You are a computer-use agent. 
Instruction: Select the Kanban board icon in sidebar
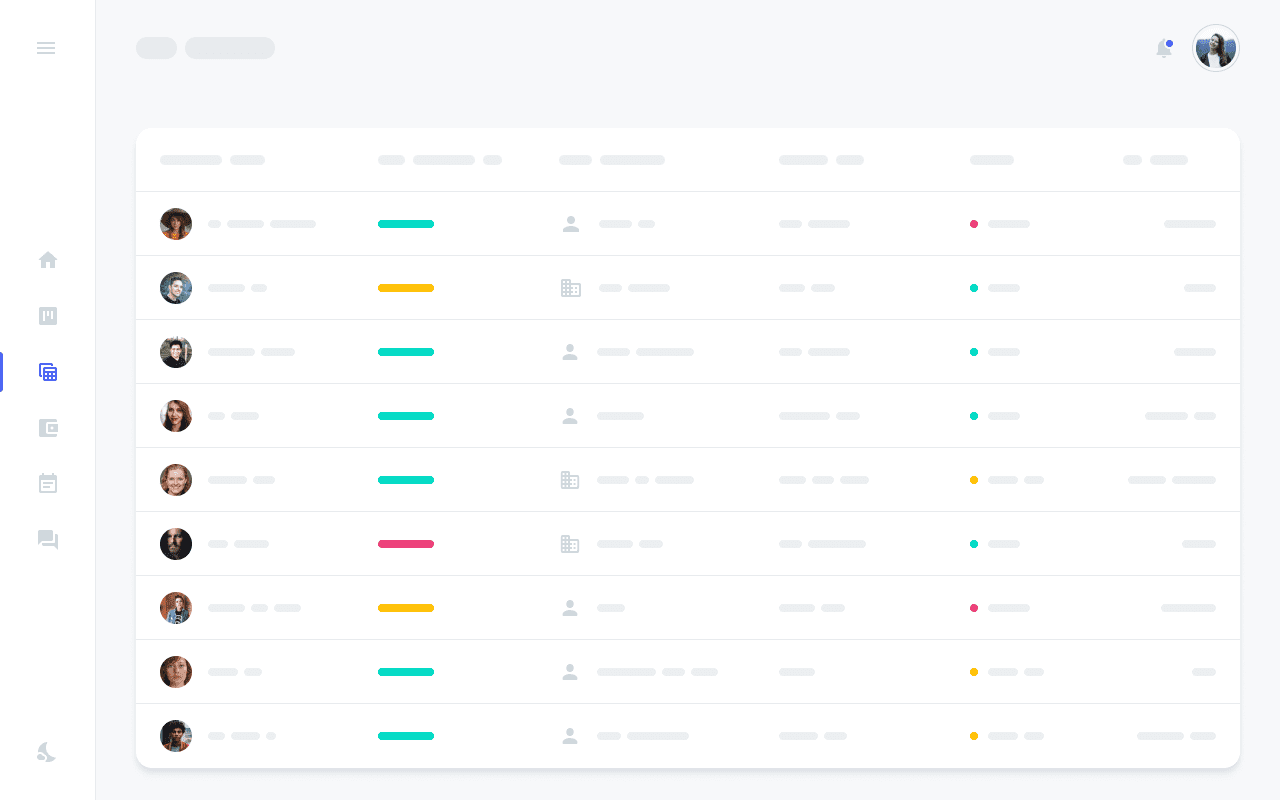click(x=48, y=316)
